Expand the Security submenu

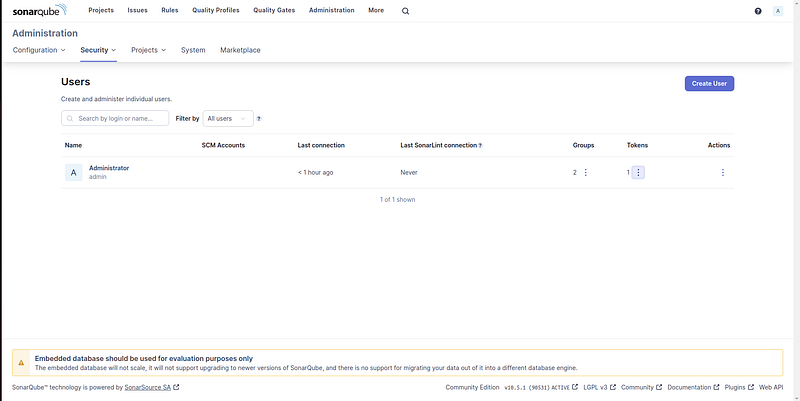click(98, 50)
